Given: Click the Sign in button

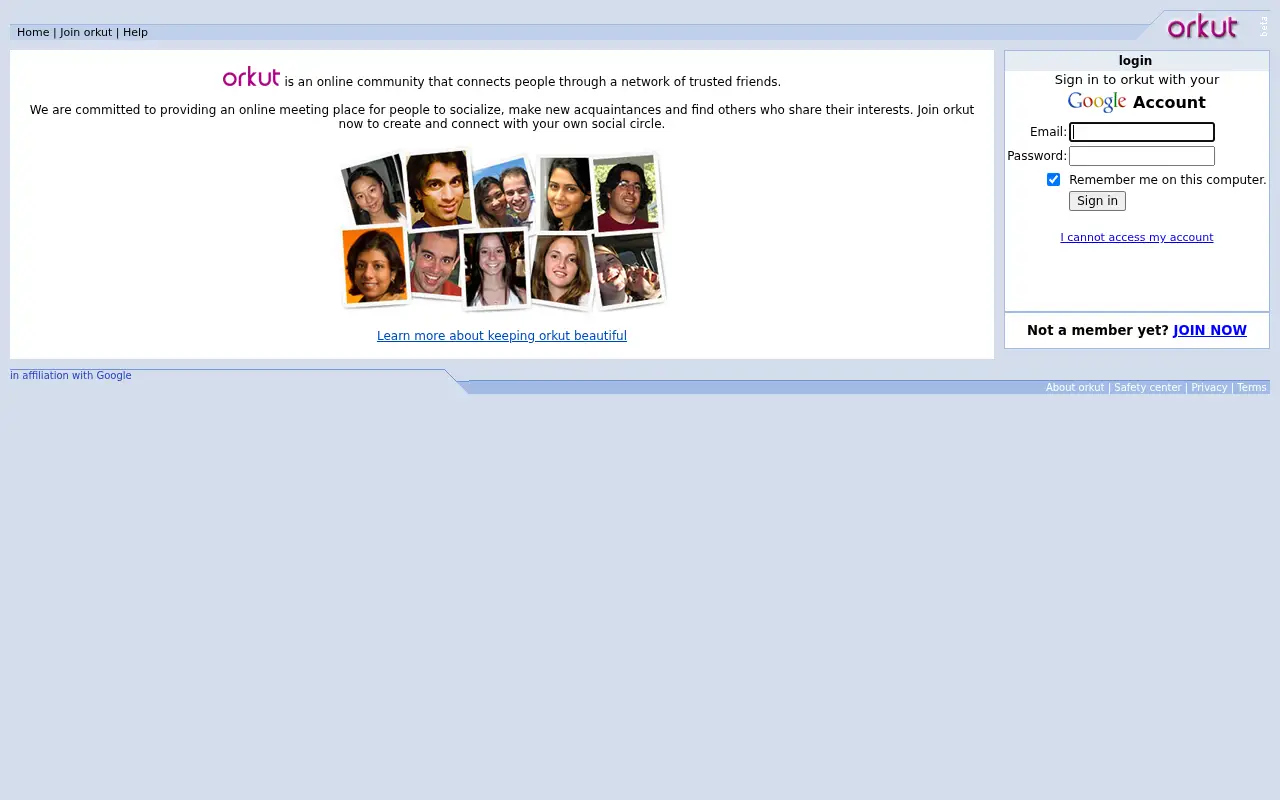Looking at the screenshot, I should tap(1097, 201).
